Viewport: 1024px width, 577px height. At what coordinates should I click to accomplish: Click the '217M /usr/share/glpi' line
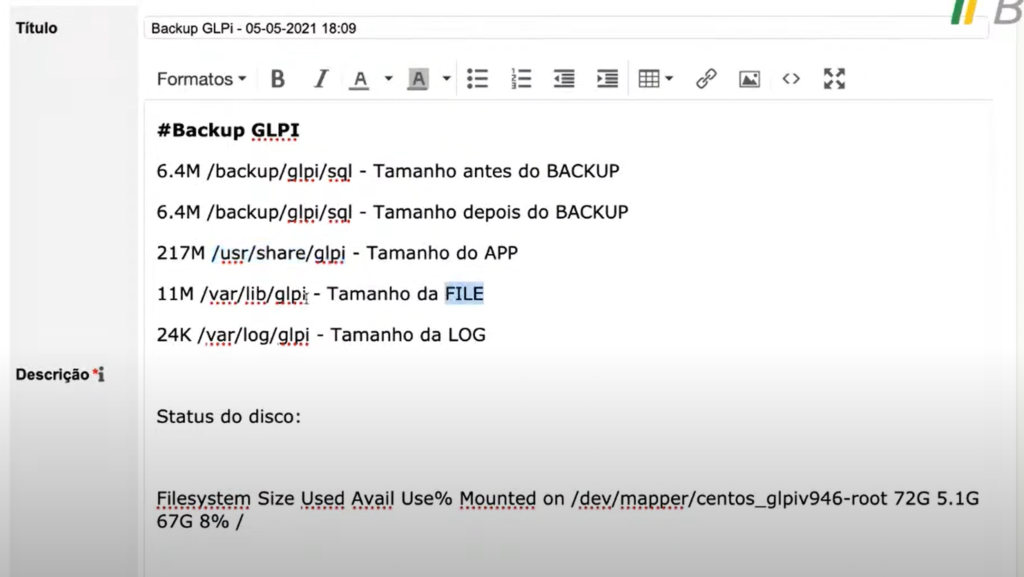pos(337,253)
